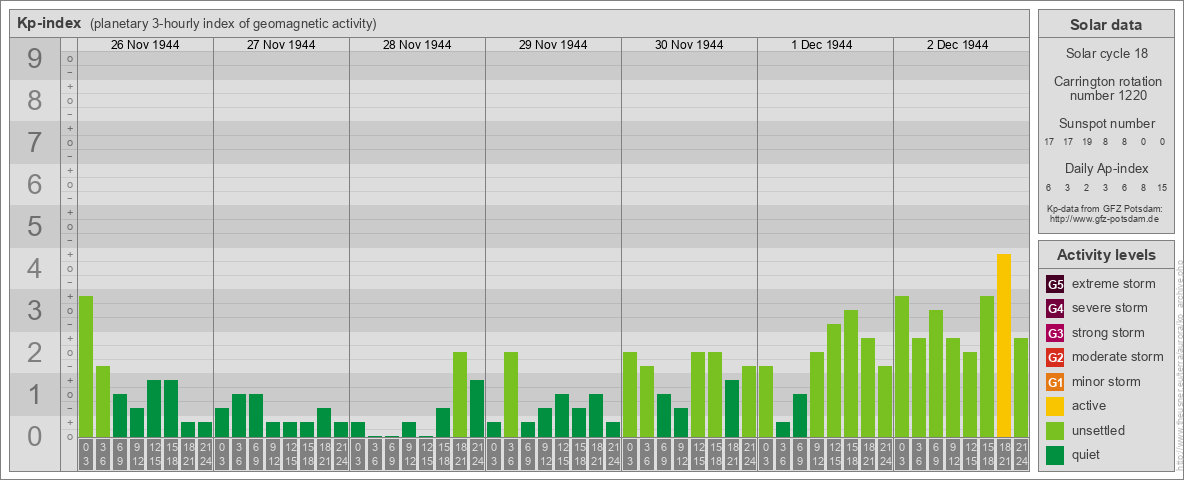Click the Kp scale number 9
Image resolution: width=1184 pixels, height=480 pixels.
[x=35, y=59]
